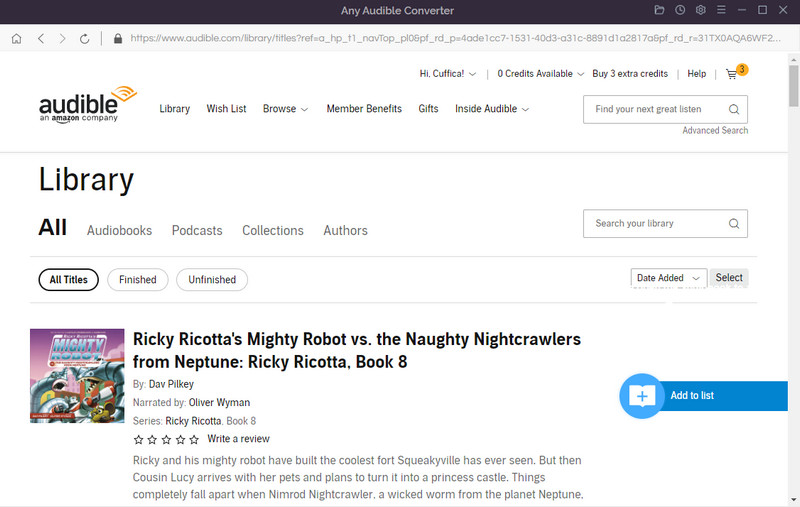Click magnifier in Find your next great listen

(x=734, y=109)
